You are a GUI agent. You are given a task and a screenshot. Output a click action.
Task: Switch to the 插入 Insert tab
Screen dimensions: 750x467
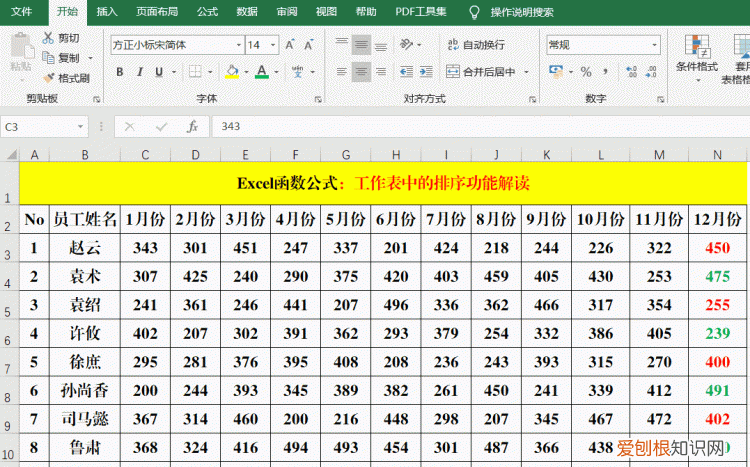[107, 11]
